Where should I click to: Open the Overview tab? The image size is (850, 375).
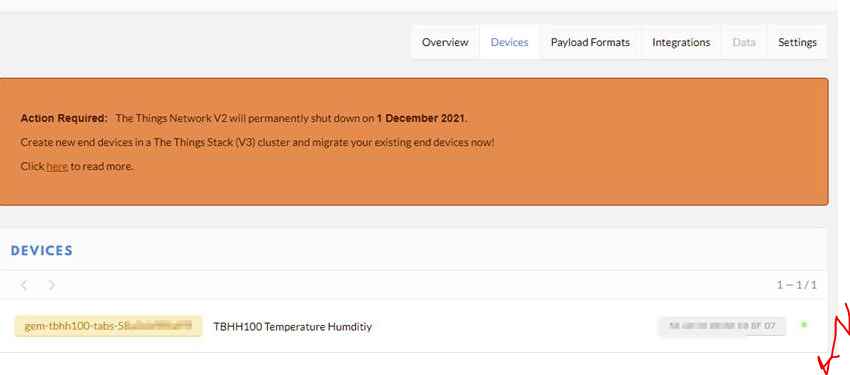pos(445,42)
